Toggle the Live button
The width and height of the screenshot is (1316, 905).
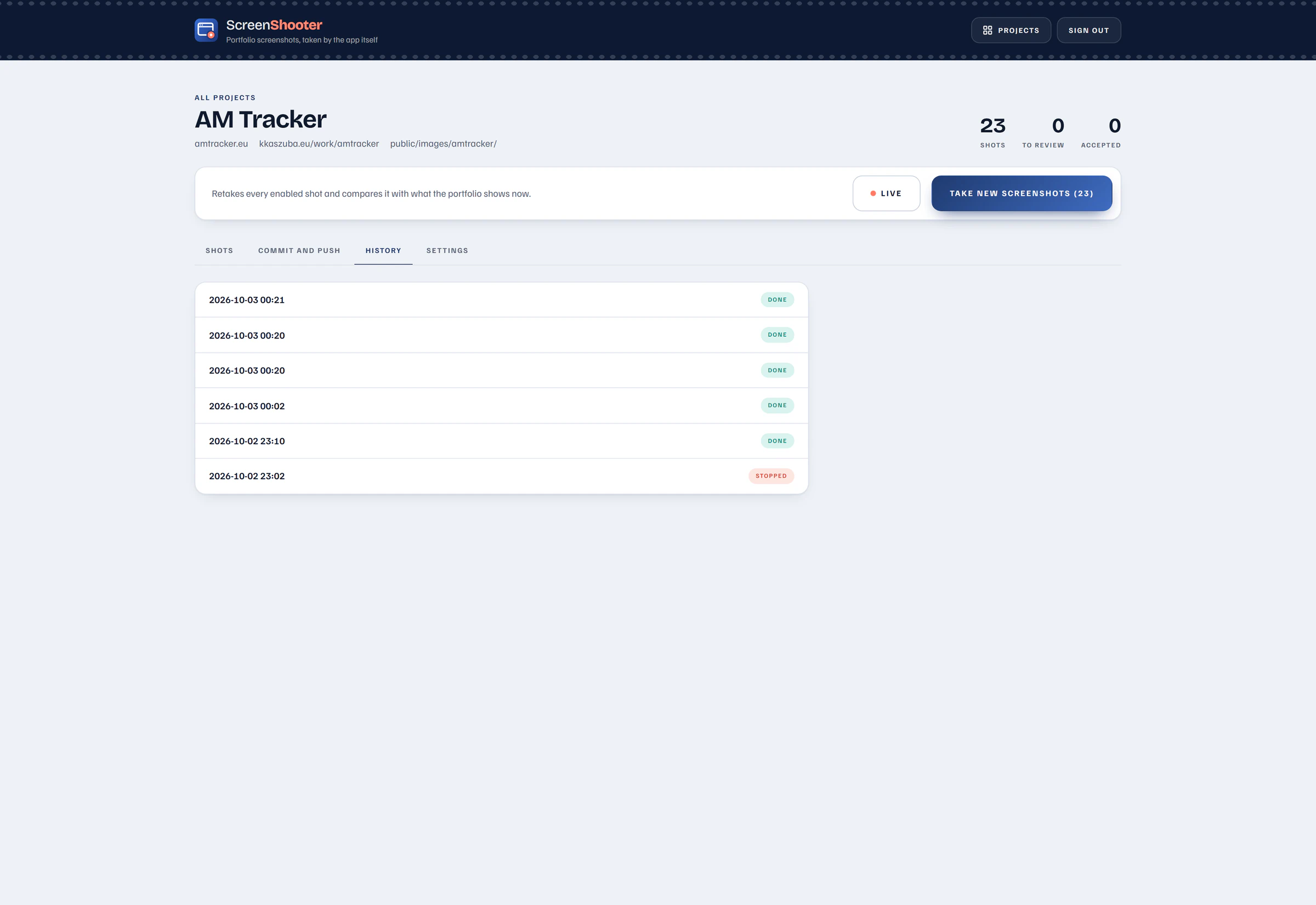point(886,194)
